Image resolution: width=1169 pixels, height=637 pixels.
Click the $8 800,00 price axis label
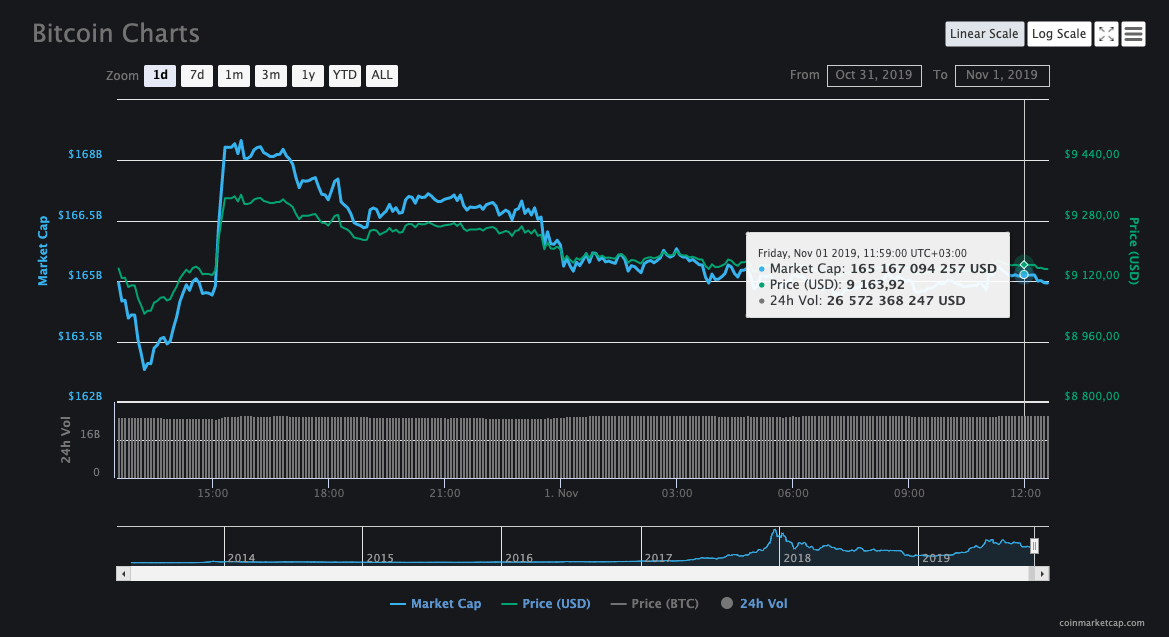click(x=1091, y=396)
